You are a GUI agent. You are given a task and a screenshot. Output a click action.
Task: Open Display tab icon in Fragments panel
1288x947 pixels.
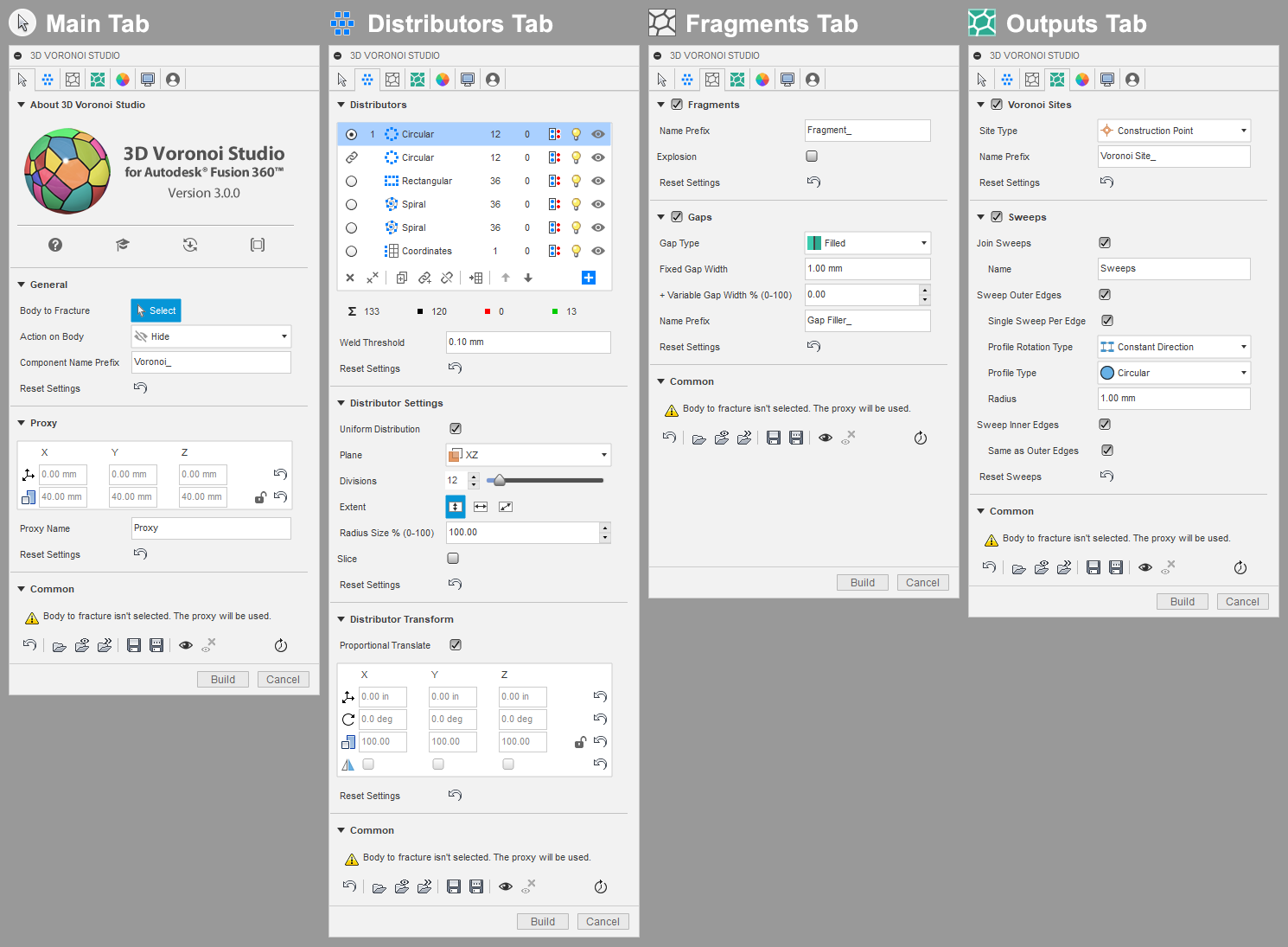787,80
